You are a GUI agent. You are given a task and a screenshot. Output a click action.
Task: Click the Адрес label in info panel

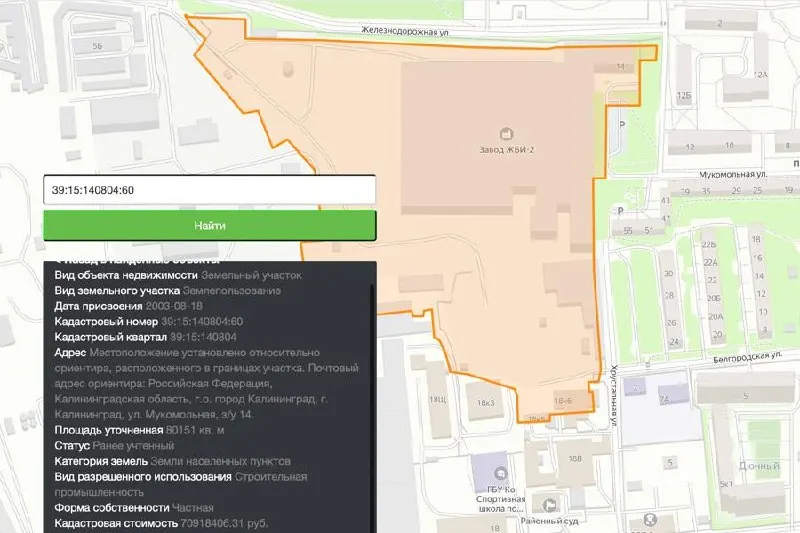[x=70, y=352]
